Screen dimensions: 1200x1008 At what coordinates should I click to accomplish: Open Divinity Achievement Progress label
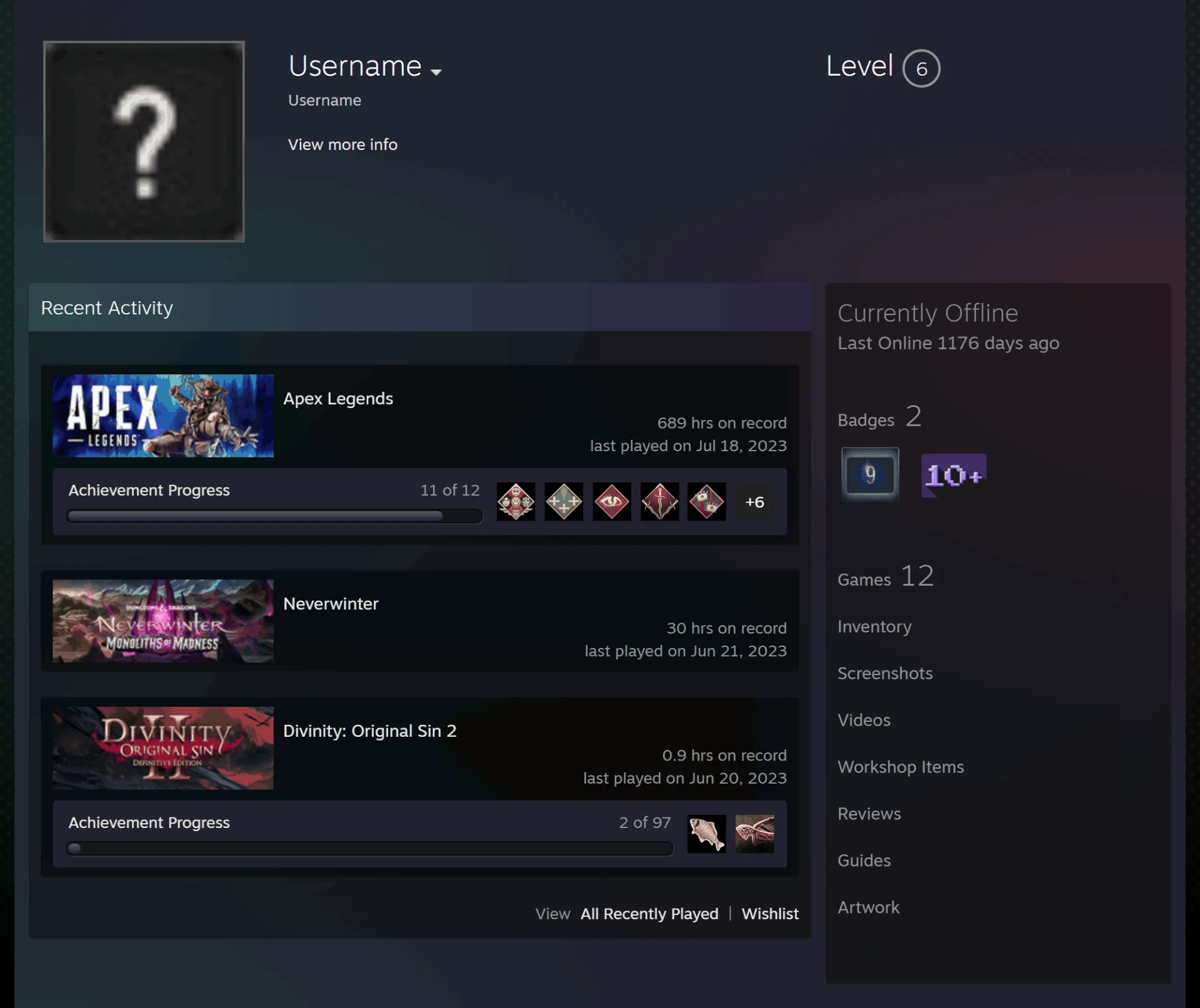tap(149, 823)
